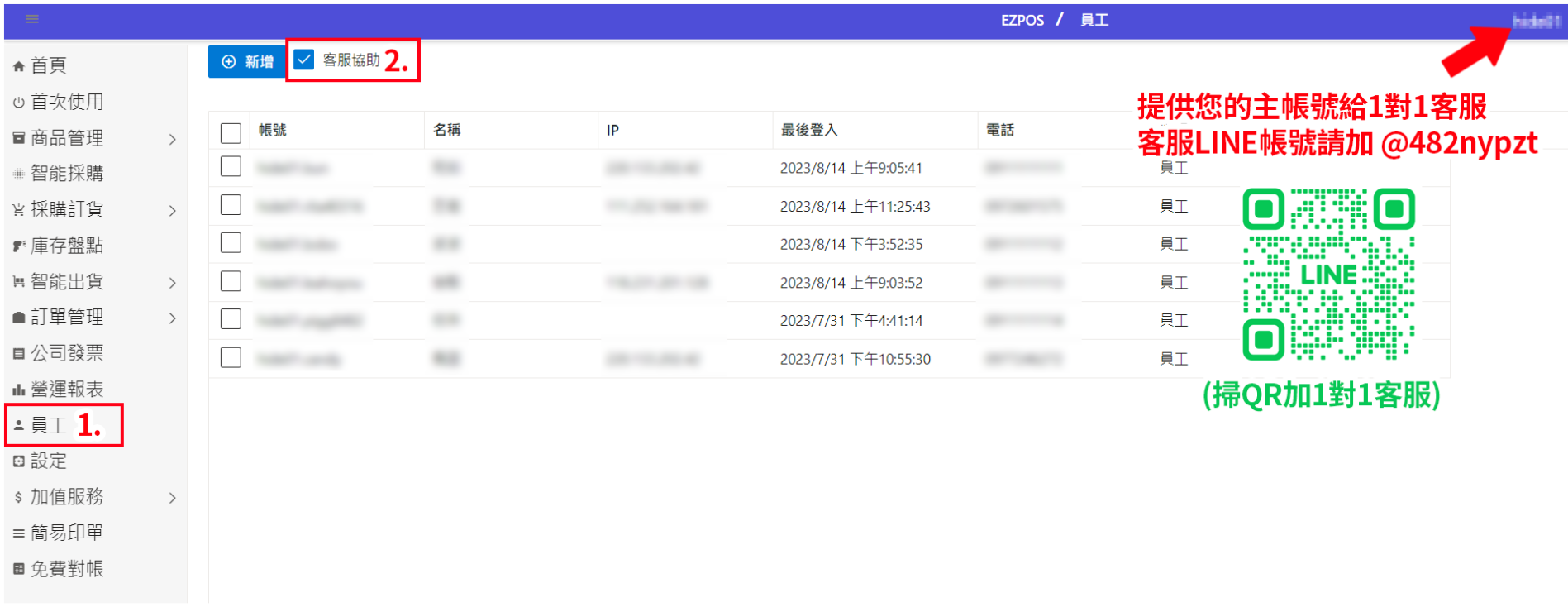Expand the 訂單管理 submenu chevron

(x=172, y=318)
